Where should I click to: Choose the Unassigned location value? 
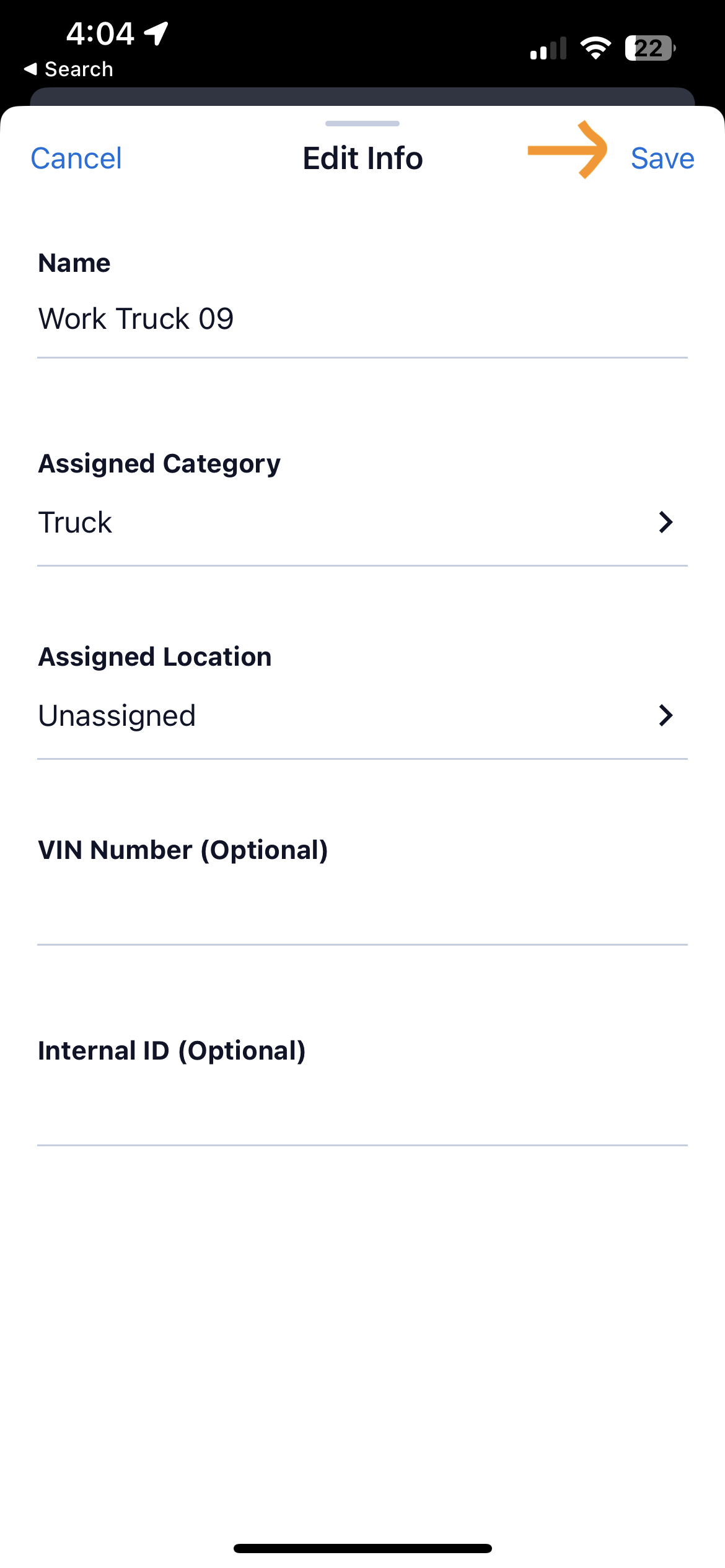click(x=117, y=716)
